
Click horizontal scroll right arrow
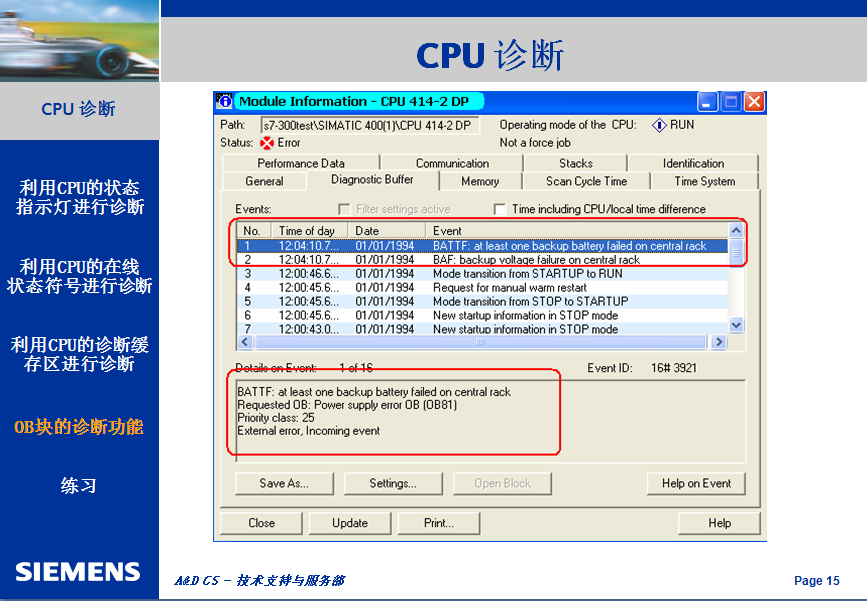point(718,342)
